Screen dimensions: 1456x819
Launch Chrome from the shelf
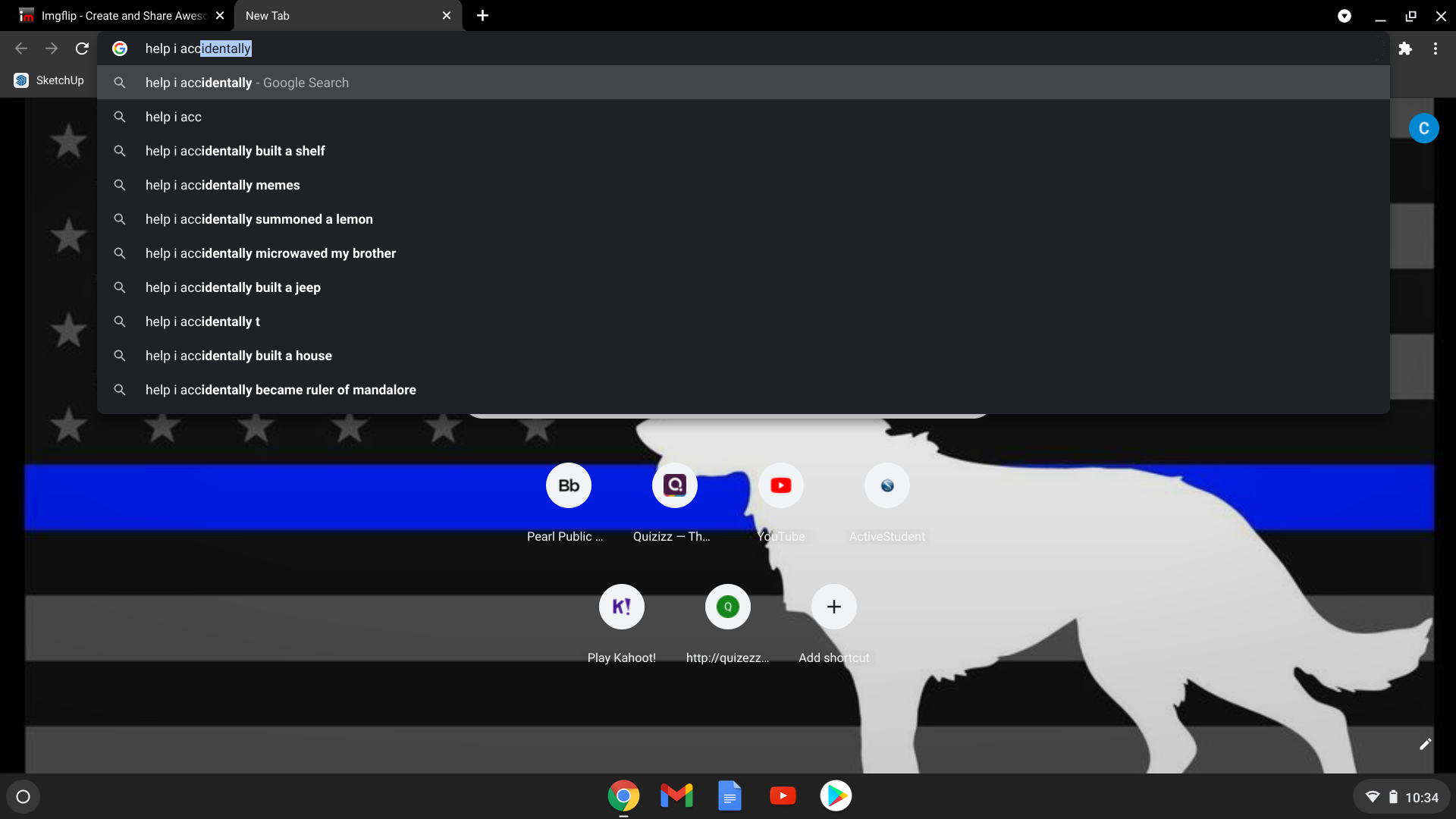(x=623, y=796)
